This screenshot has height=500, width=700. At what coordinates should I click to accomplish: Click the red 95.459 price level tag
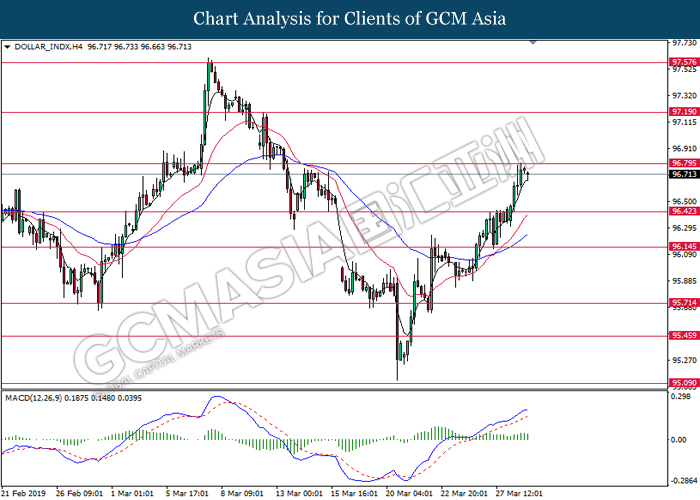pyautogui.click(x=684, y=335)
